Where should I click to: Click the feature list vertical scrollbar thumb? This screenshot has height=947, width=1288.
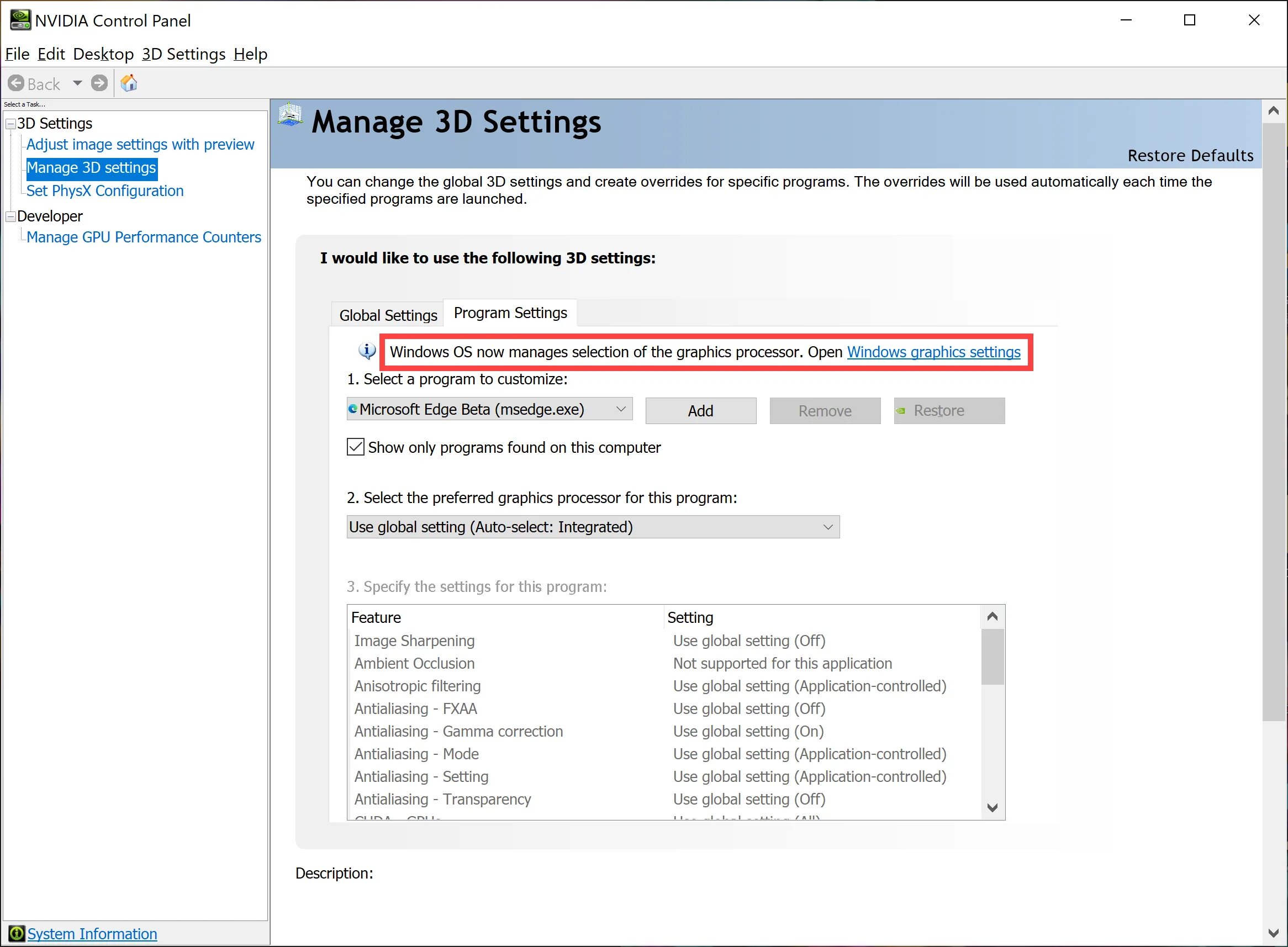coord(992,657)
